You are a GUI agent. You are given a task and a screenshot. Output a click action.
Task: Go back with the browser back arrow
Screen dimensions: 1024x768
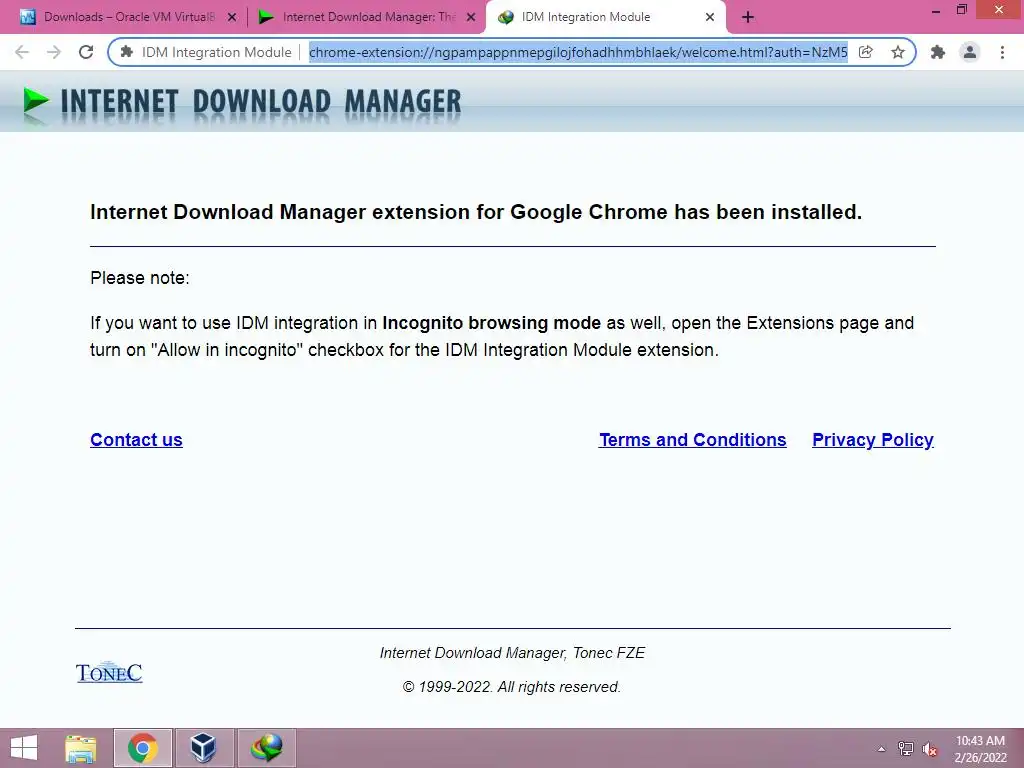(22, 52)
